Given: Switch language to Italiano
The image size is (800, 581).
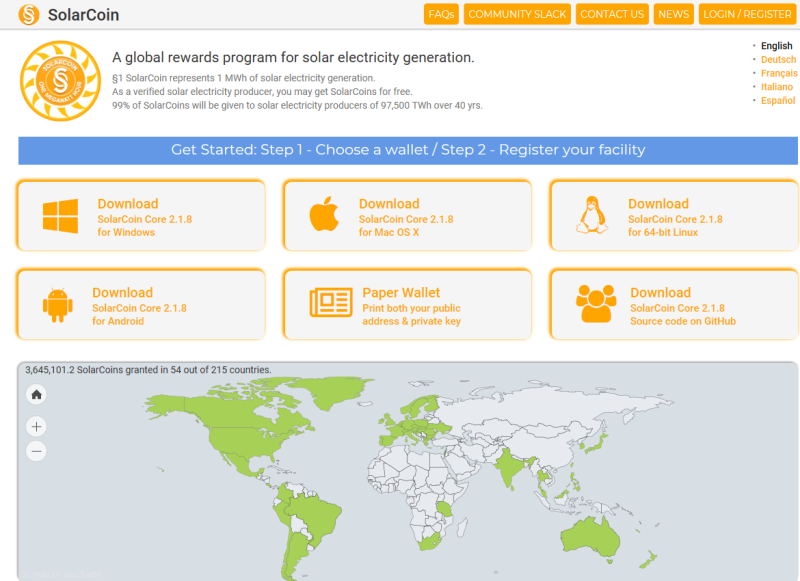Looking at the screenshot, I should (x=777, y=87).
